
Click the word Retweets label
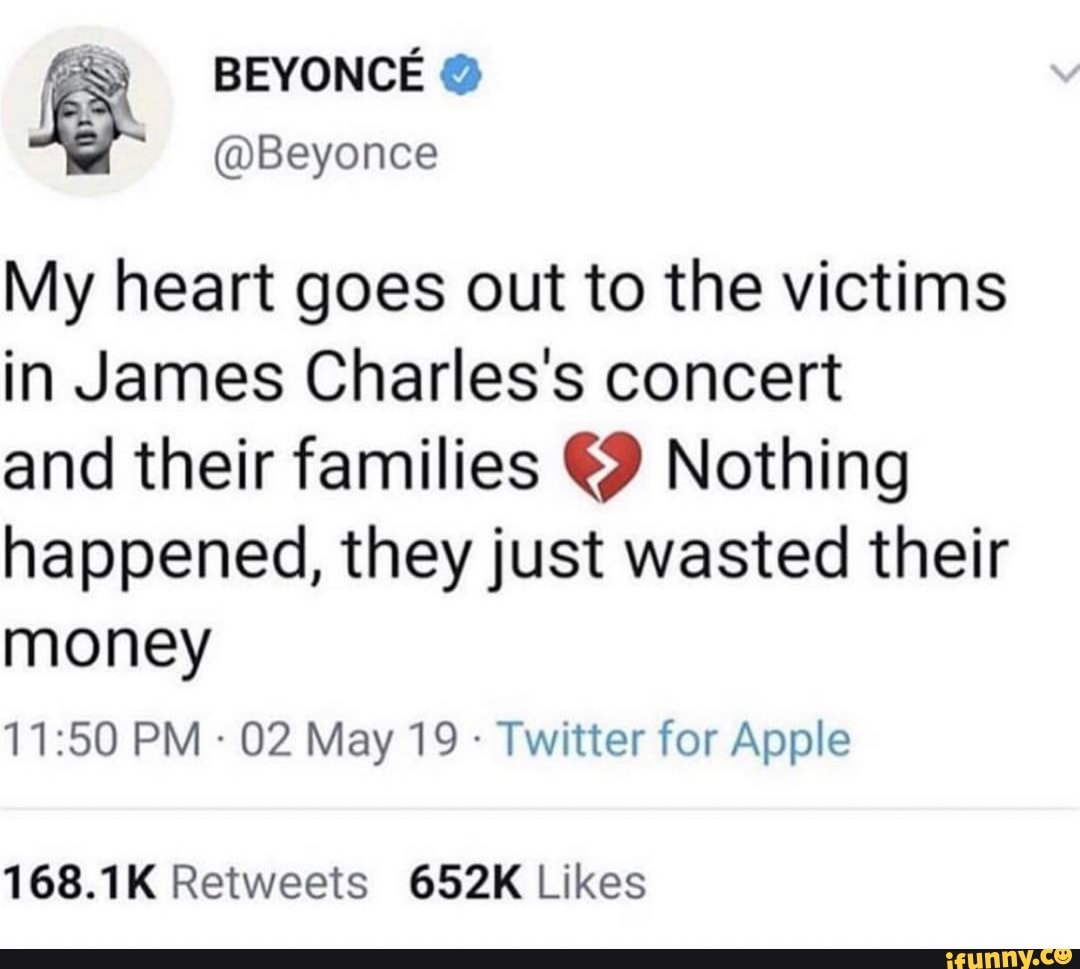[269, 883]
